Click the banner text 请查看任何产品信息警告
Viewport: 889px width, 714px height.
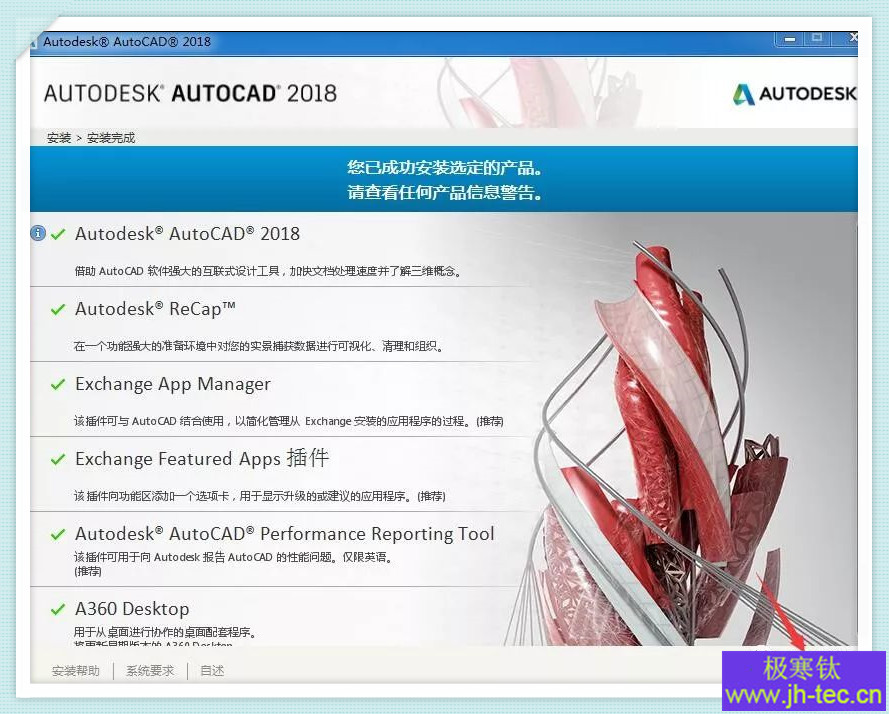coord(444,193)
